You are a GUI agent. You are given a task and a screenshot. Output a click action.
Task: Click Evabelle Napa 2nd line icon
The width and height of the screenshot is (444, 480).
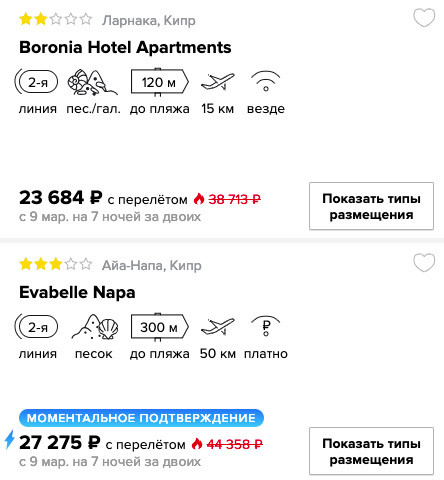coord(36,327)
